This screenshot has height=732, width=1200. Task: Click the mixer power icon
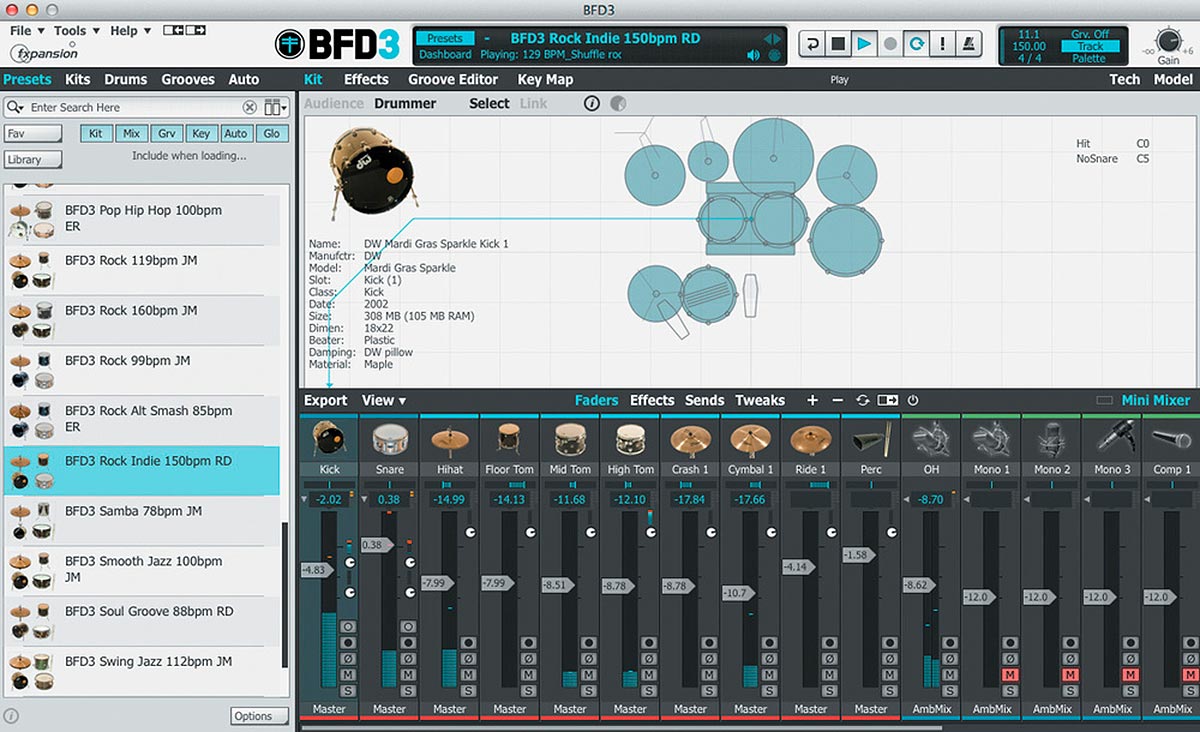click(x=912, y=400)
